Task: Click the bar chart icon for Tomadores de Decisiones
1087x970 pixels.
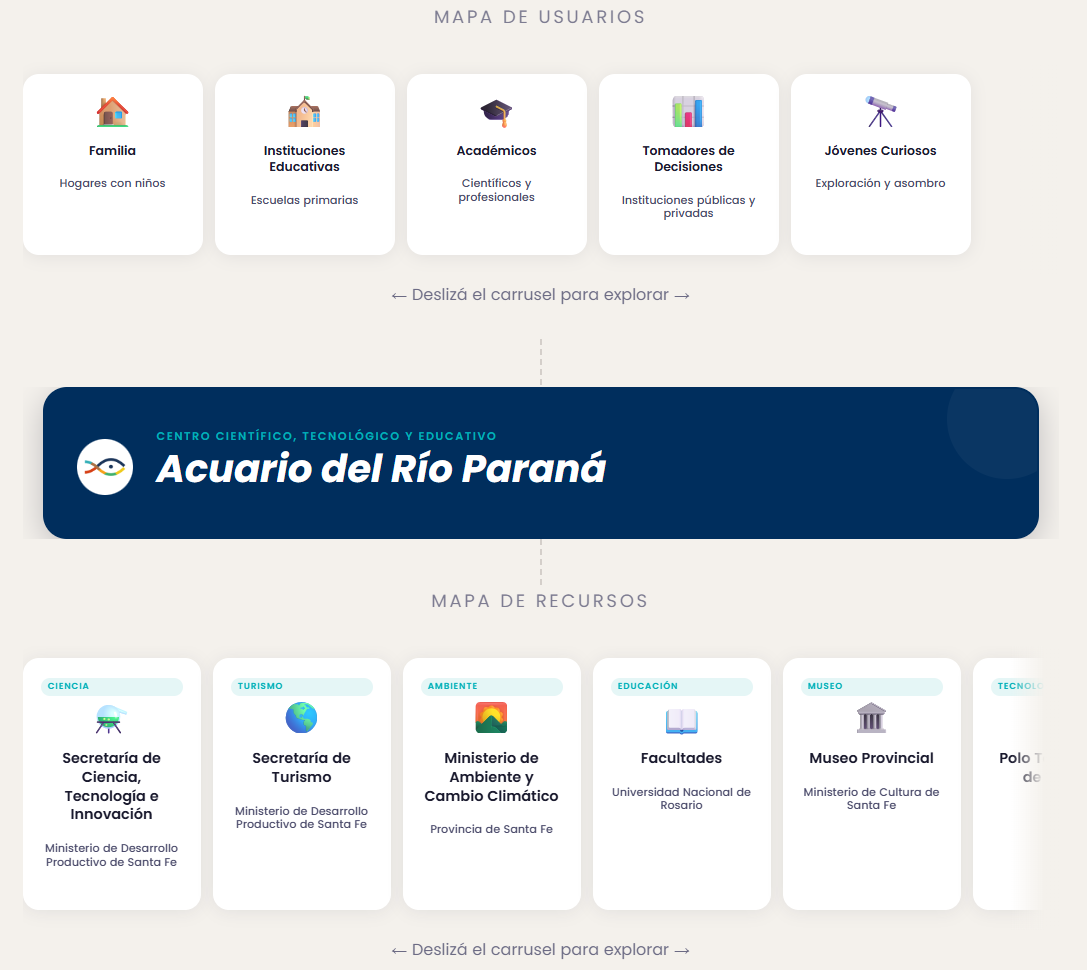Action: (x=688, y=112)
